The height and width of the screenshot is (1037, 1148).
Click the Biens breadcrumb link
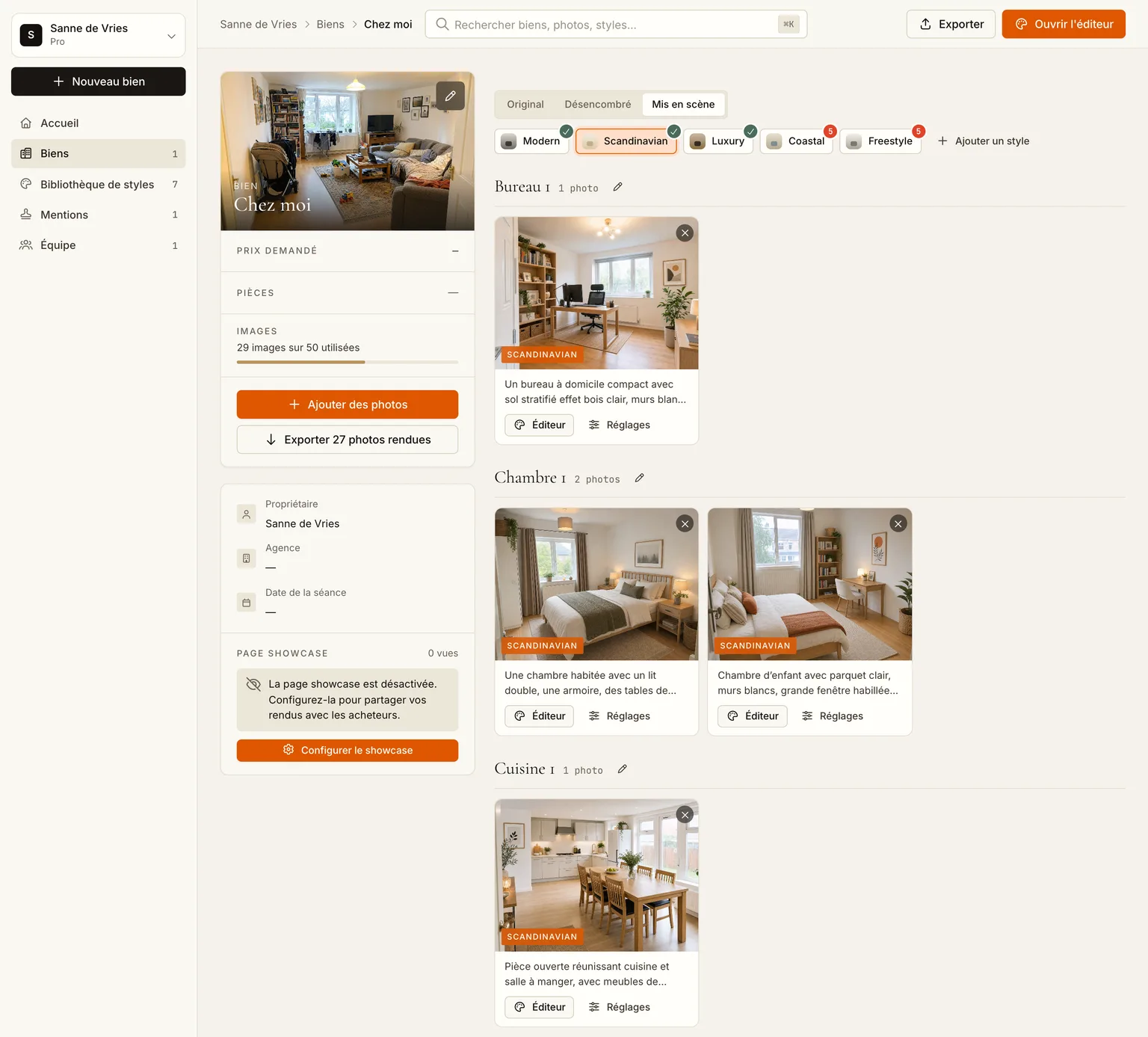click(330, 24)
